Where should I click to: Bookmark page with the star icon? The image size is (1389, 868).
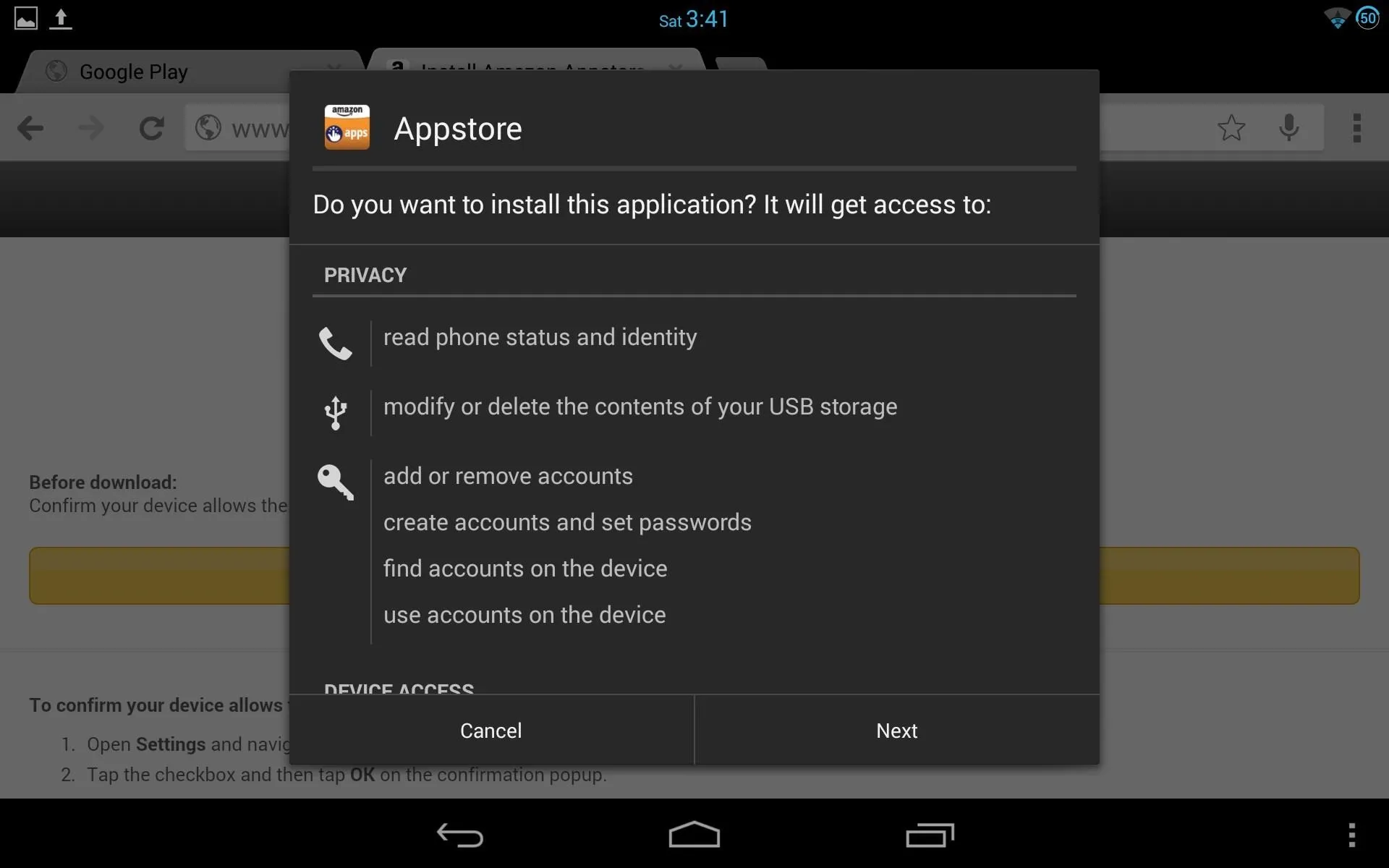1231,128
